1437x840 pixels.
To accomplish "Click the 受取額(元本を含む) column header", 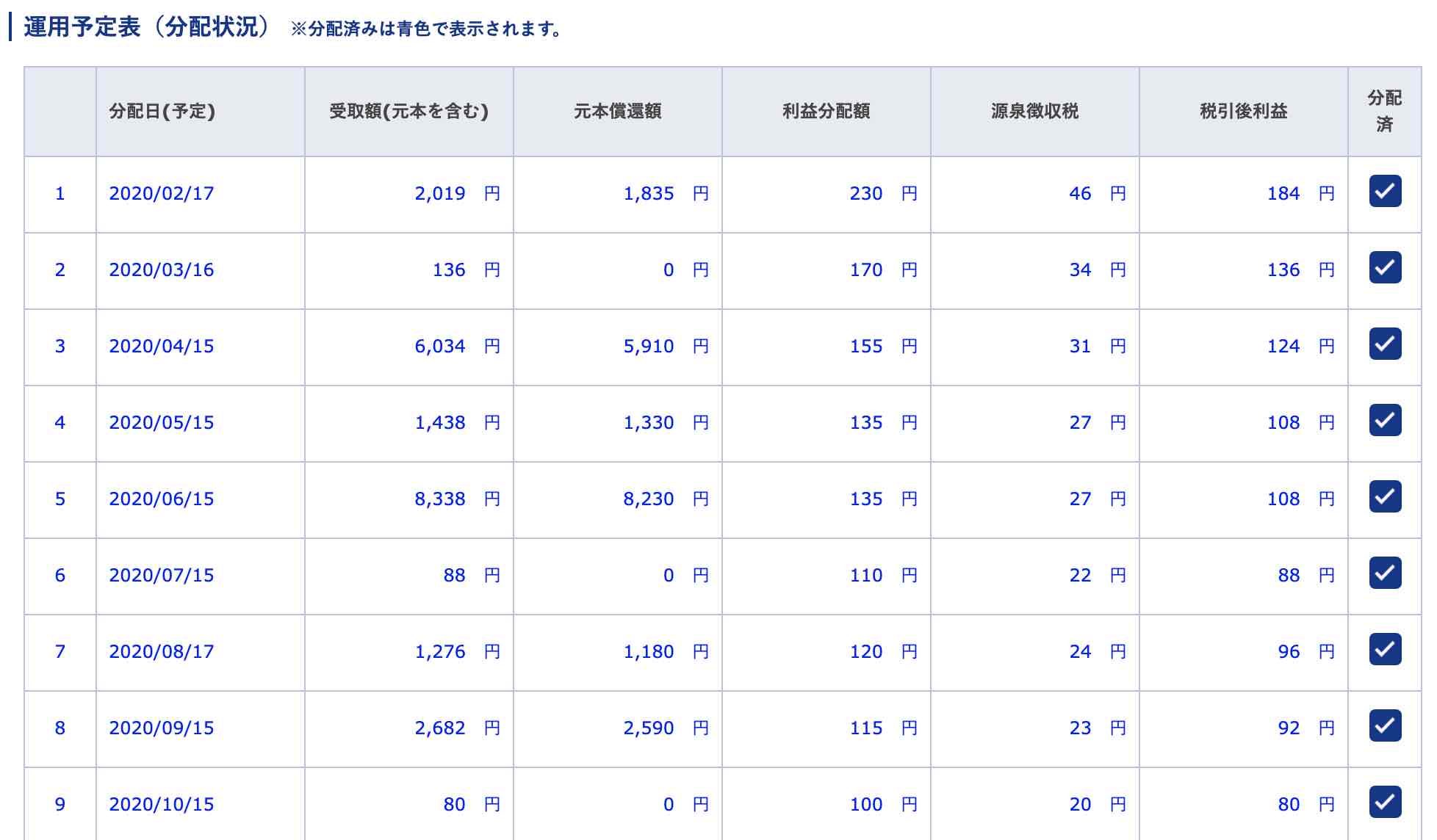I will [x=408, y=112].
